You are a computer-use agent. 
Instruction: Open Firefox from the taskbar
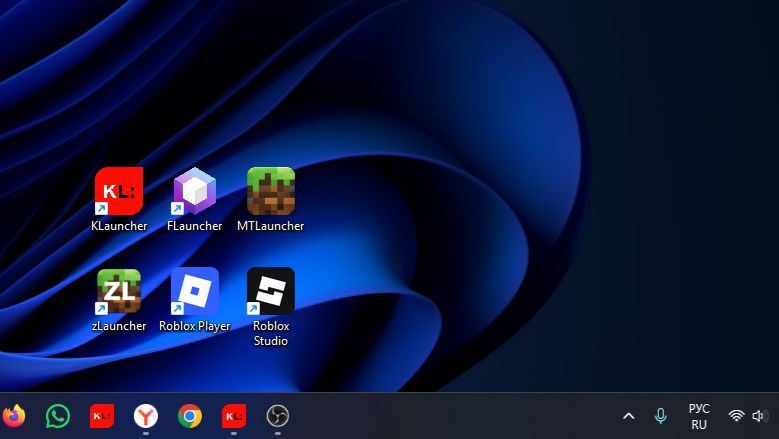pos(14,416)
